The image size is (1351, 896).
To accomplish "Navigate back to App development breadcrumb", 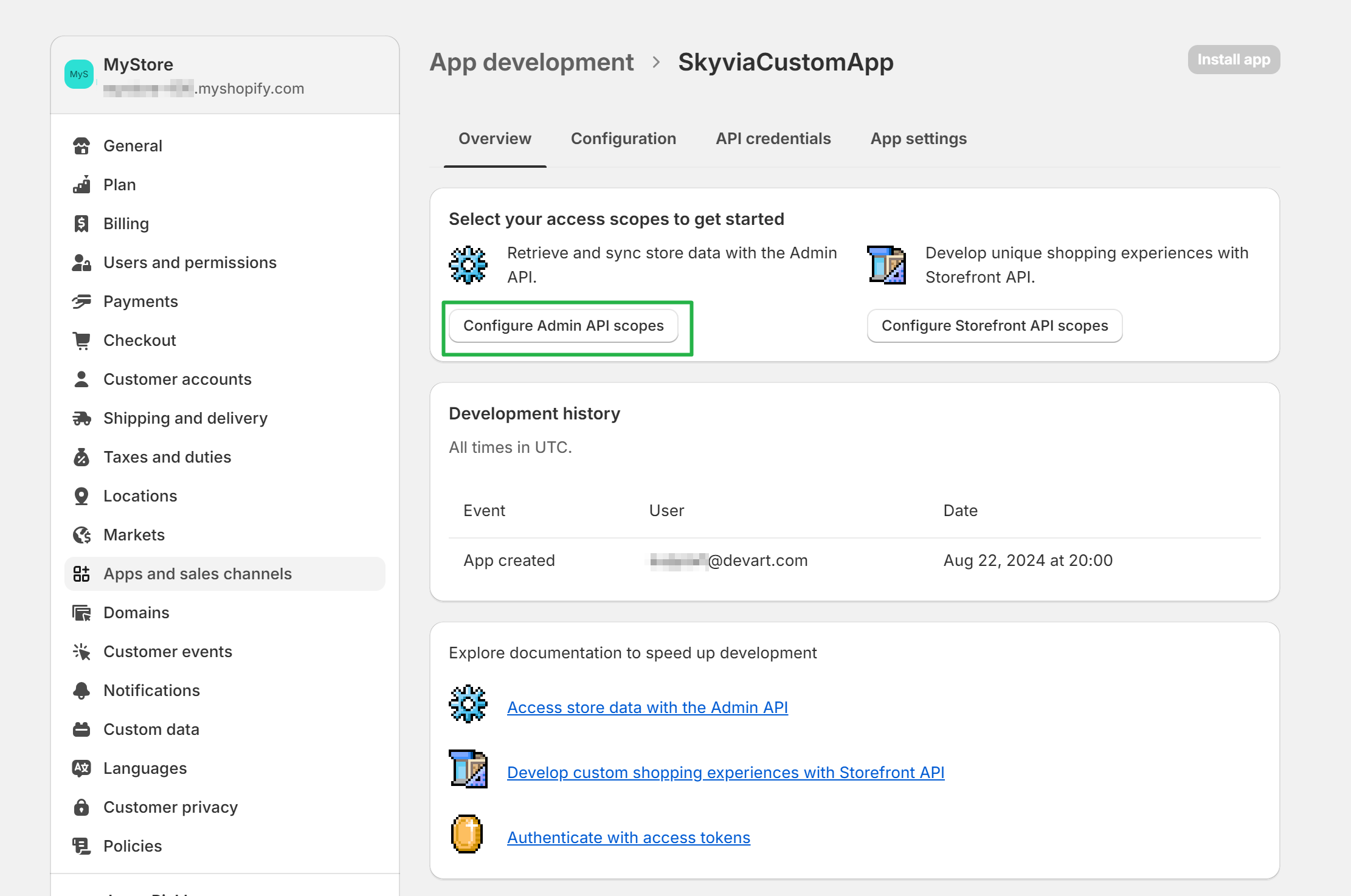I will click(x=531, y=62).
